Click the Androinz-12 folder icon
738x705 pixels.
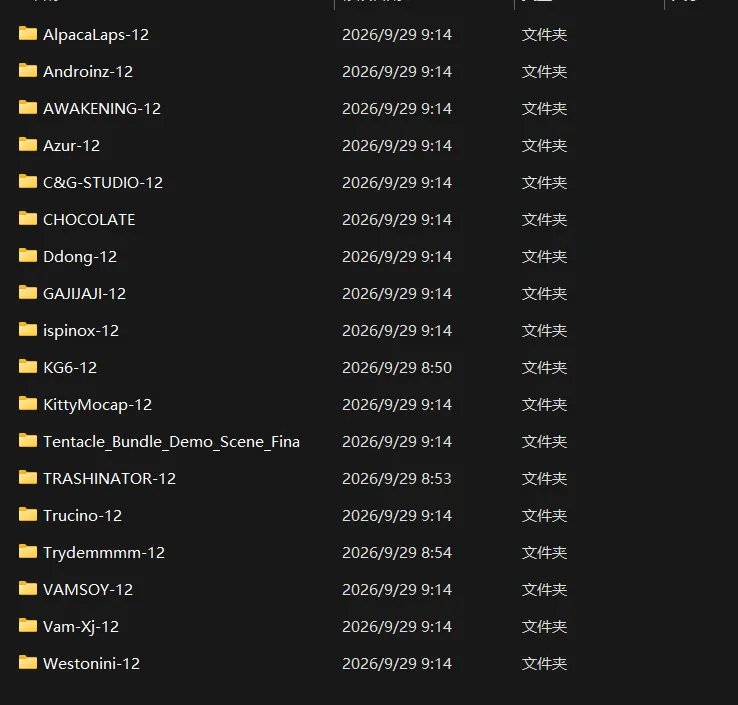(x=28, y=71)
